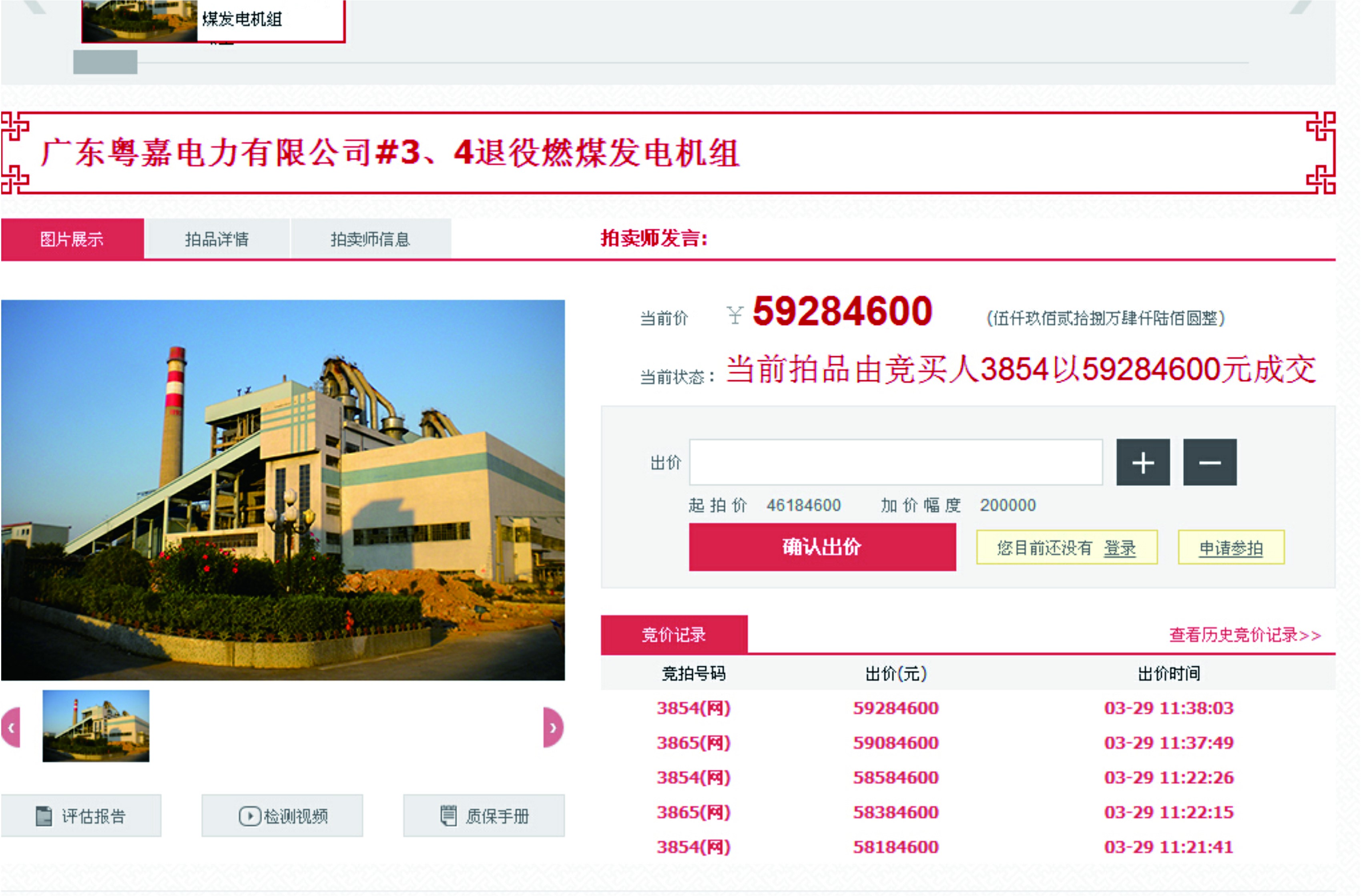Screen dimensions: 1361x896
Task: Open the 拍品详情 tab
Action: (217, 239)
